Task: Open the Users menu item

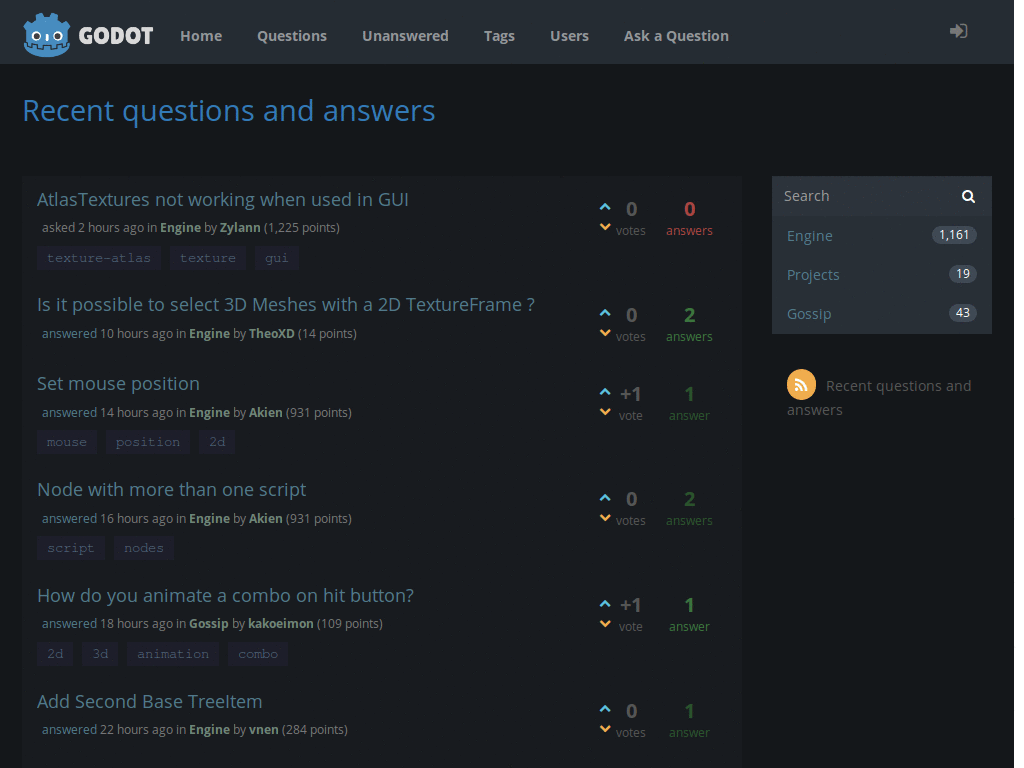Action: click(x=569, y=36)
